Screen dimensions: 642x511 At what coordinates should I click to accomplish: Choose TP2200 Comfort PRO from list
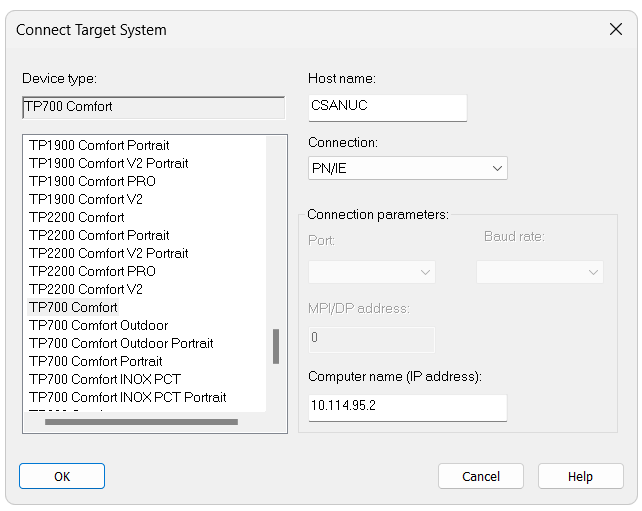coord(93,271)
